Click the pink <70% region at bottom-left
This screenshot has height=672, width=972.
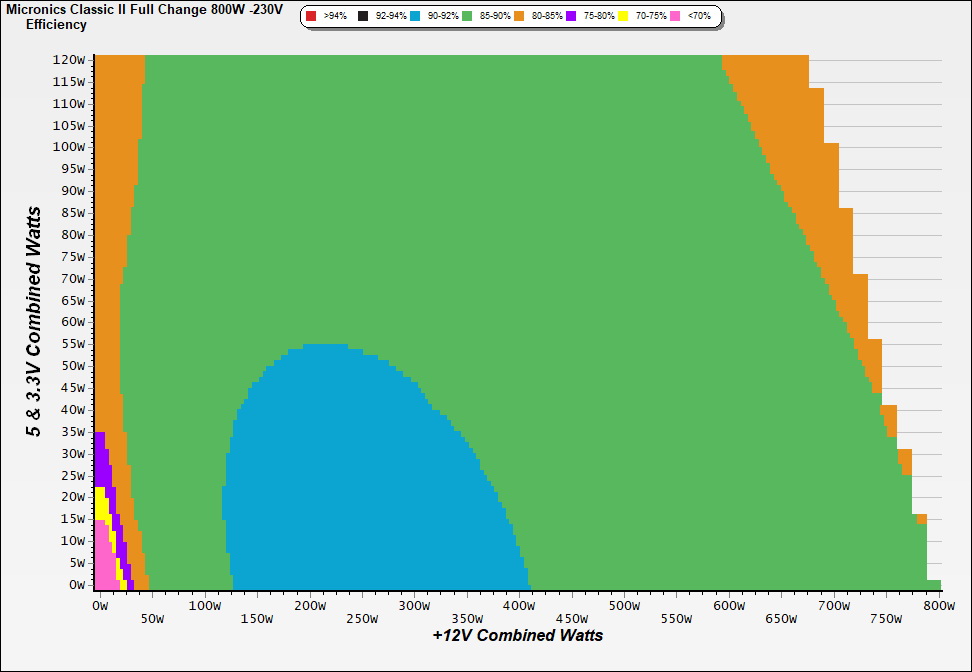[x=104, y=565]
